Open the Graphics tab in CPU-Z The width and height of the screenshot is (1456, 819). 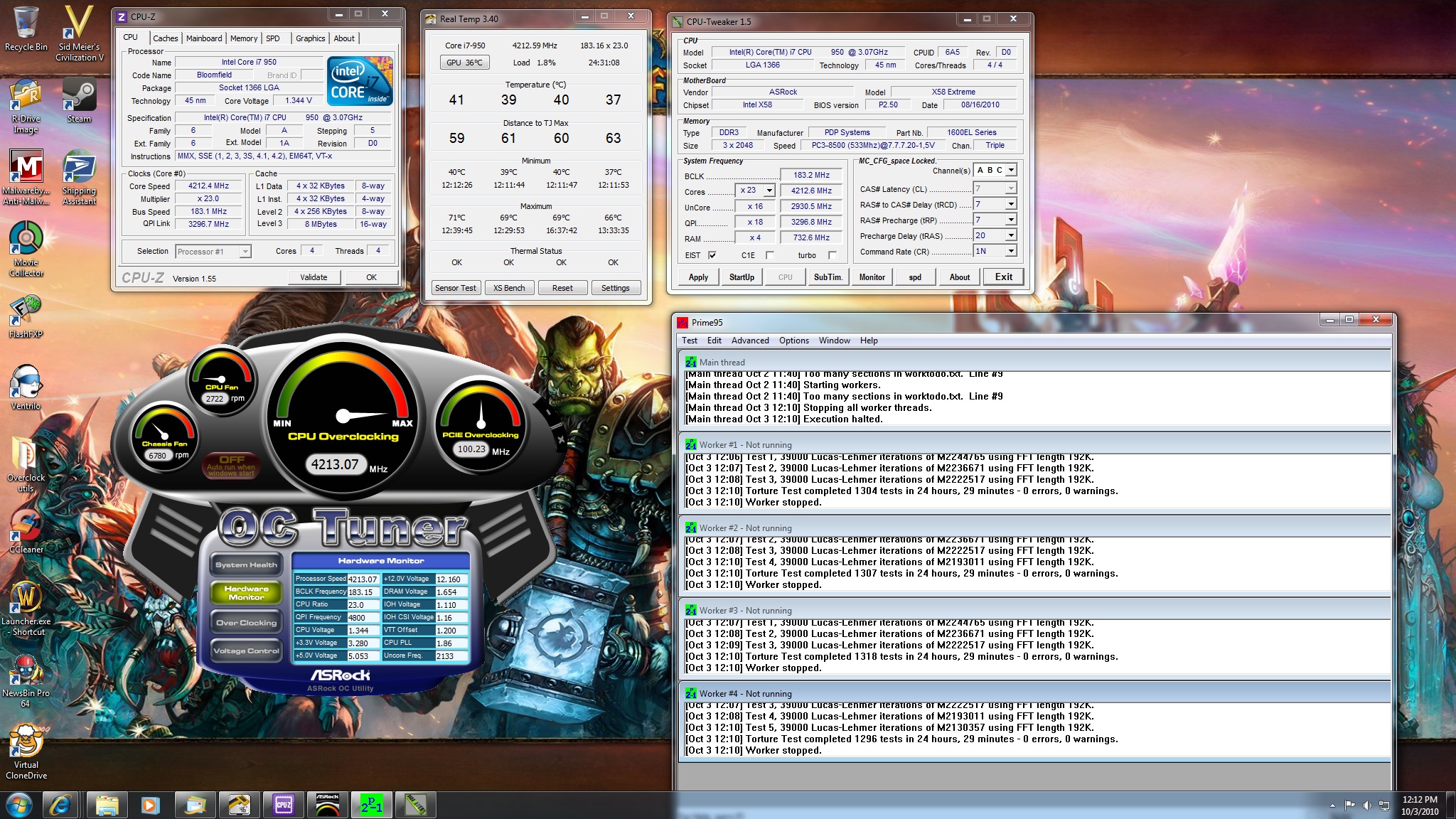pyautogui.click(x=311, y=38)
